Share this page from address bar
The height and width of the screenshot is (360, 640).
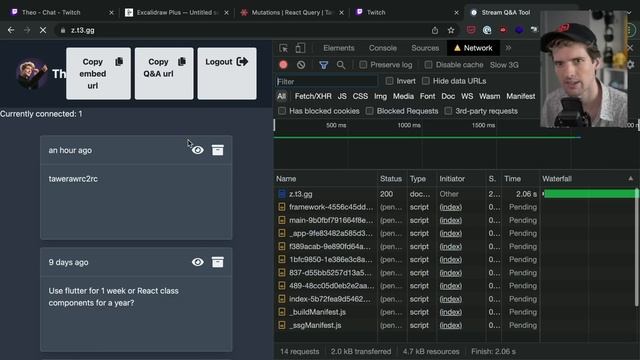(x=435, y=30)
